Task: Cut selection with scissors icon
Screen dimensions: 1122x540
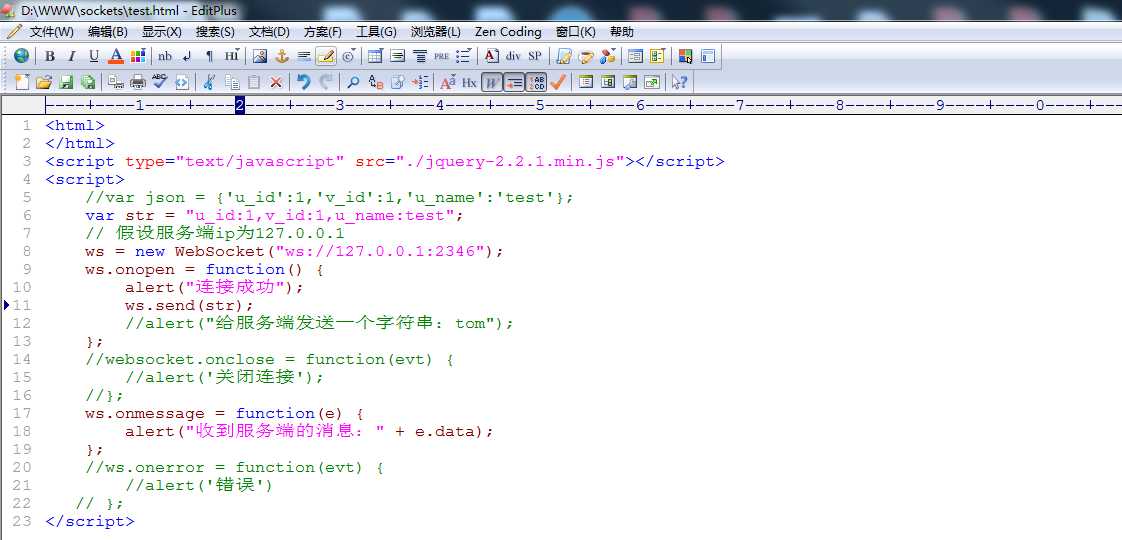Action: (209, 82)
